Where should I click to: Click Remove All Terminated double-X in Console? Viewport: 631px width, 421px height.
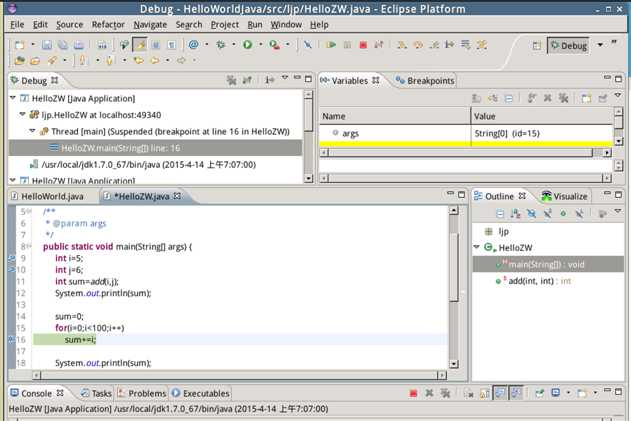[x=445, y=393]
